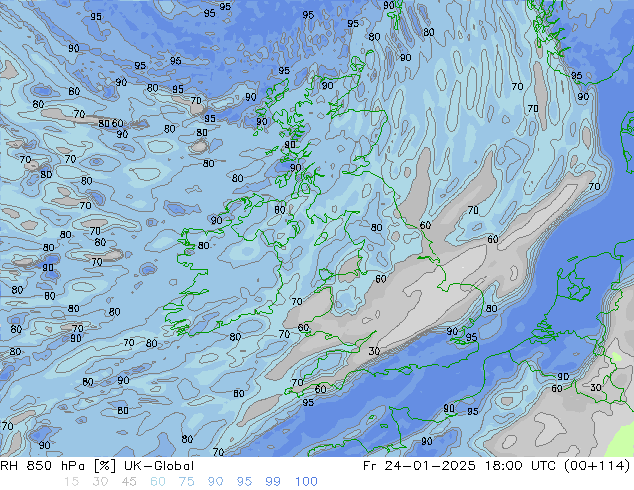Click the '18:00 UTC' time text
Screen dimensions: 634x490
[522, 466]
